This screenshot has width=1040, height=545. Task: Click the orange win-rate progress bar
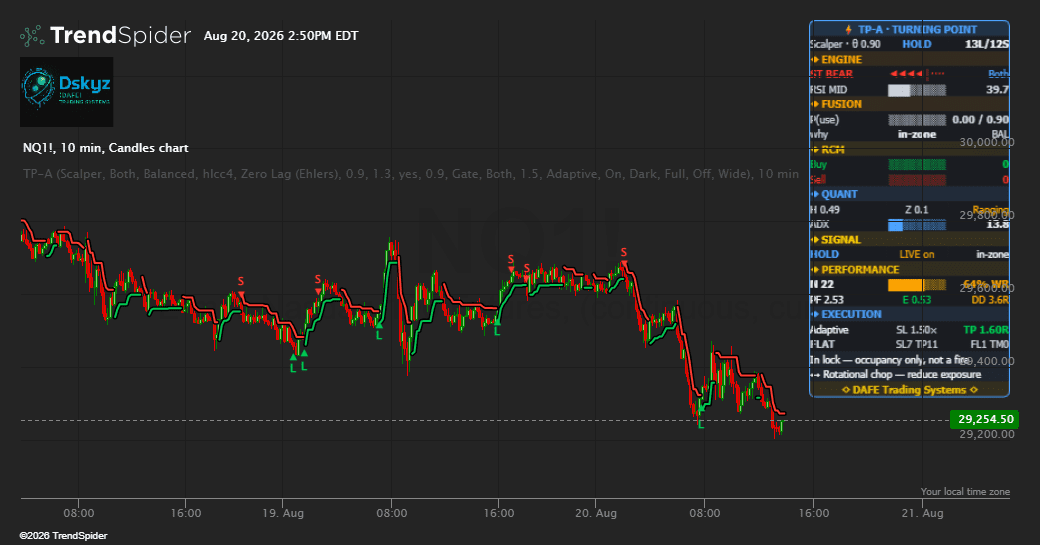[x=917, y=285]
